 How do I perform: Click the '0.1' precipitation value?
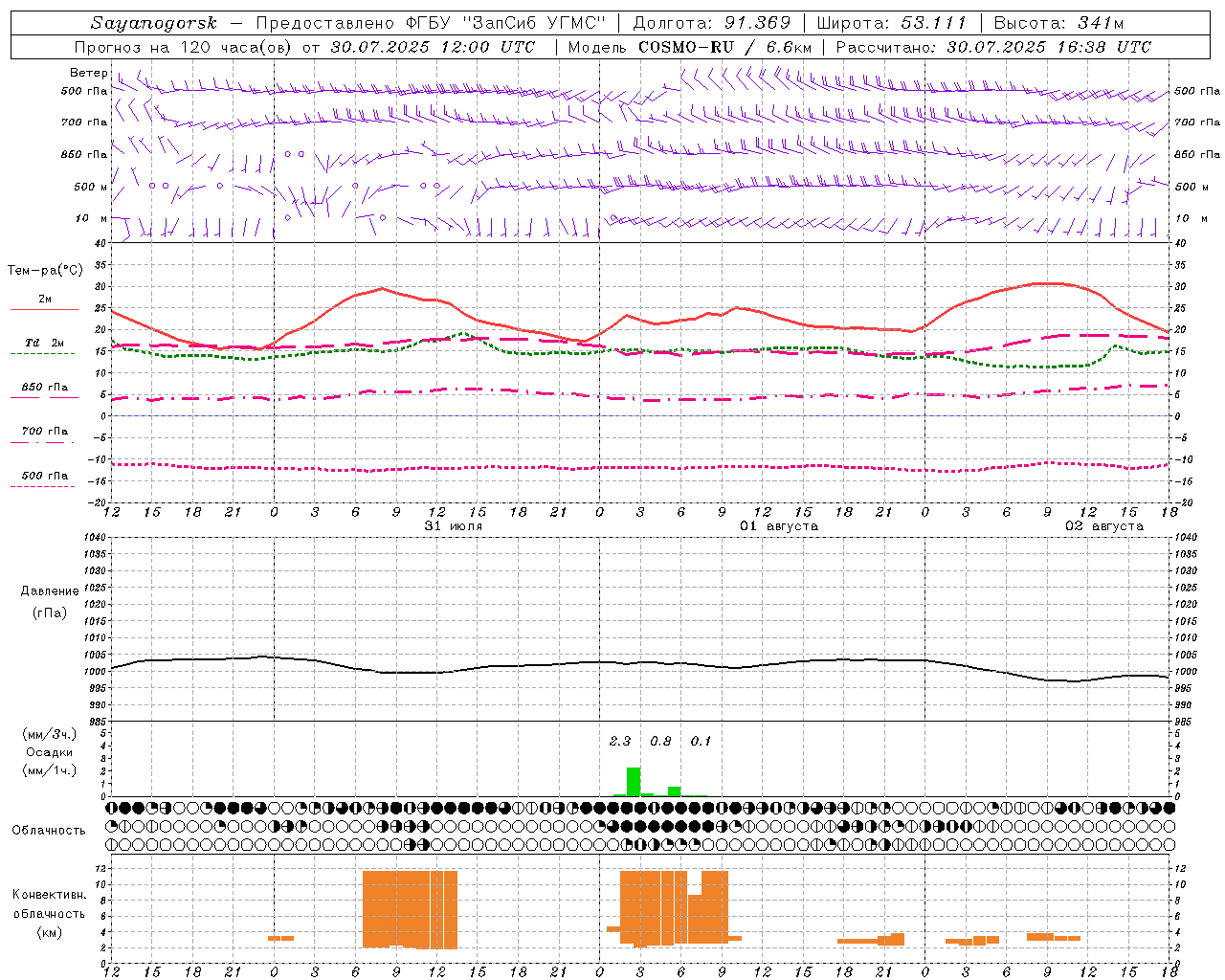pyautogui.click(x=701, y=741)
